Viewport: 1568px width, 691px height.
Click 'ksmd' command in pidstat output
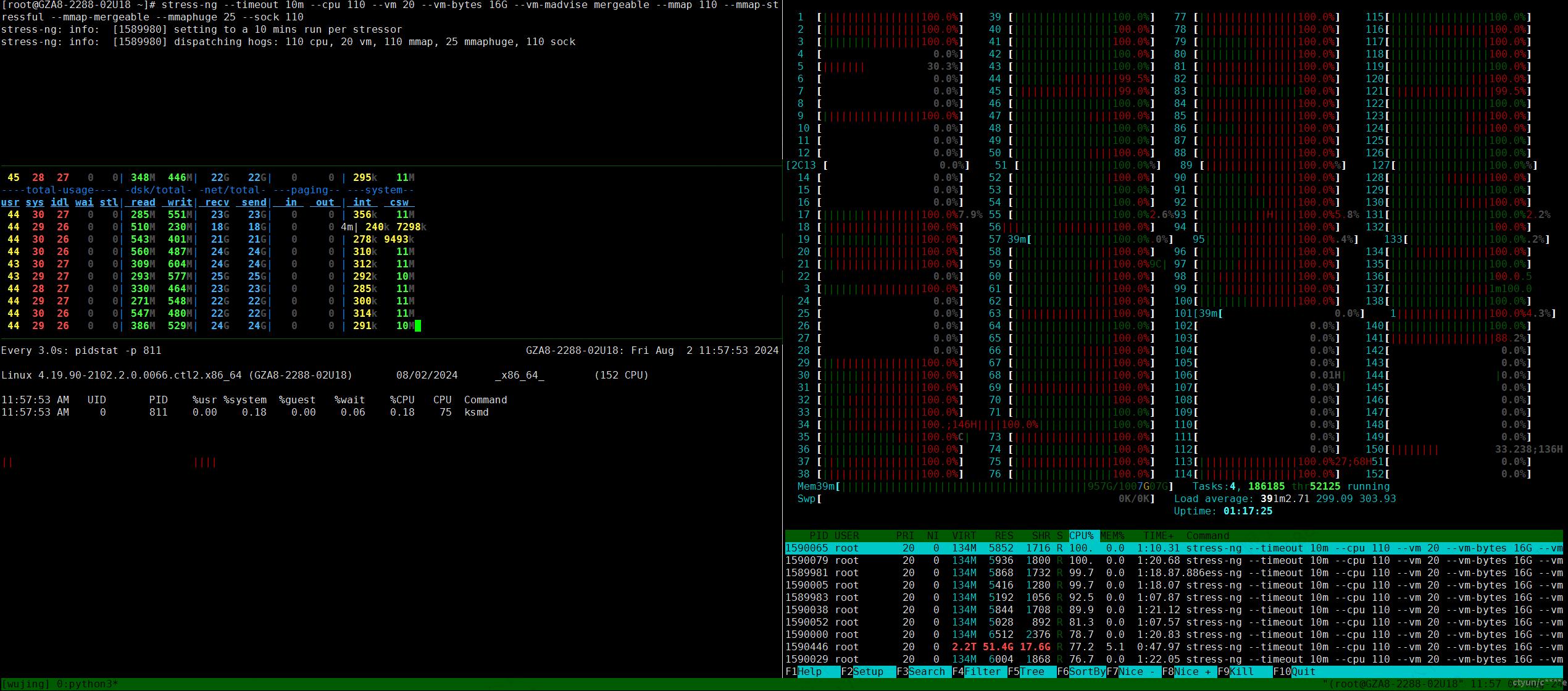coord(476,412)
